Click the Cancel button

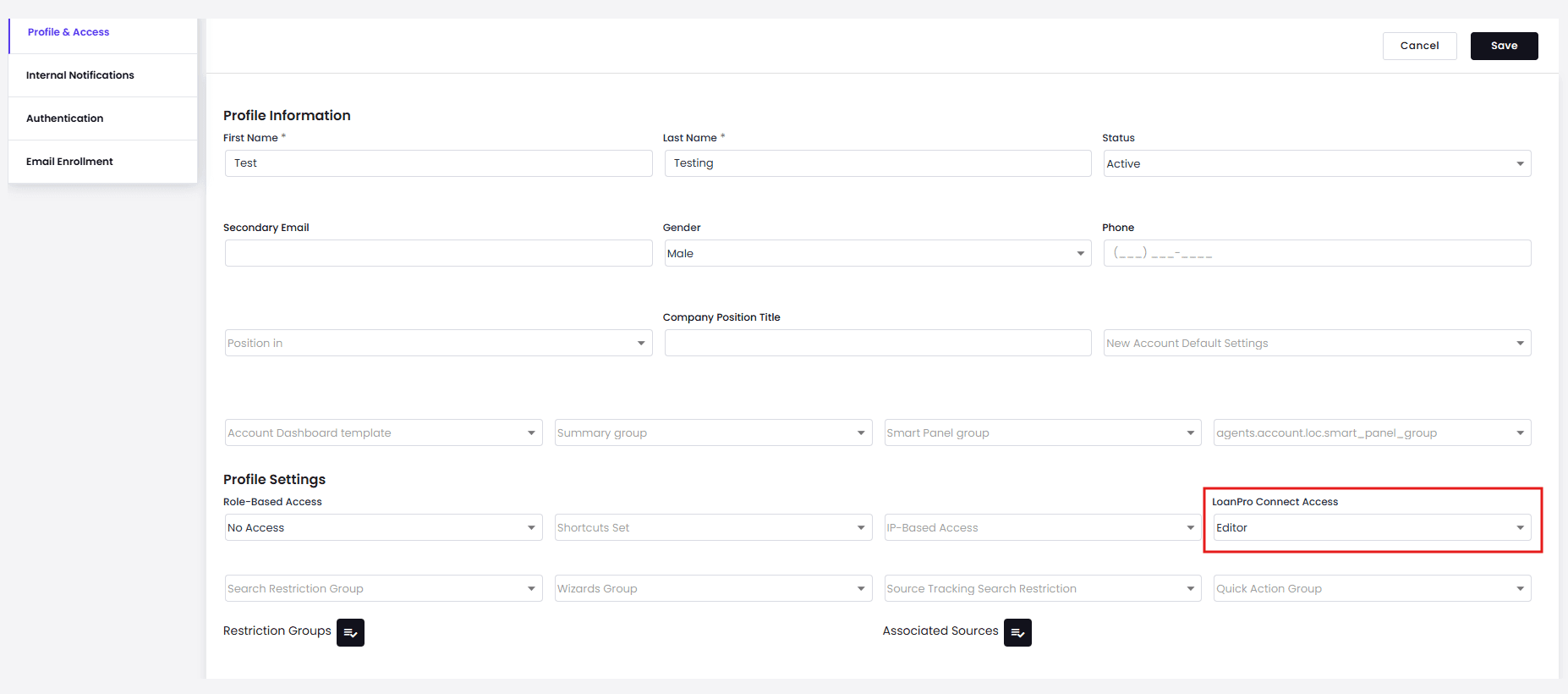coord(1419,46)
